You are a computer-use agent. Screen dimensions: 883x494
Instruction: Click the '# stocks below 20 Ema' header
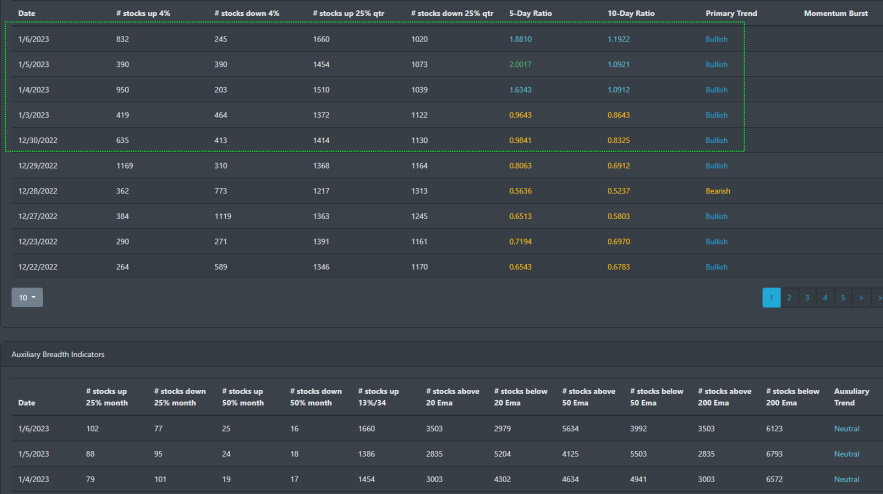pyautogui.click(x=521, y=397)
